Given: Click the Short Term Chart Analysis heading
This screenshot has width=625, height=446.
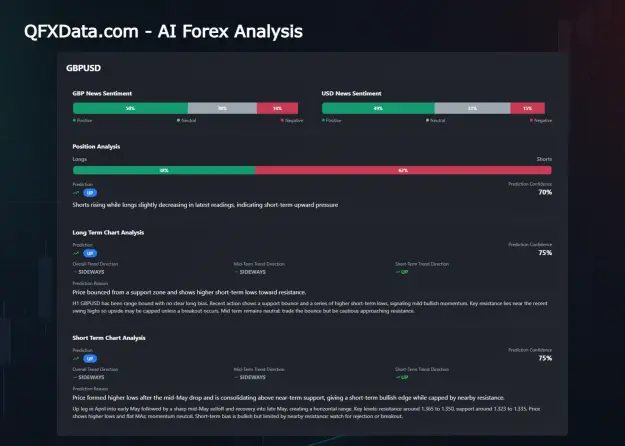Looking at the screenshot, I should pos(109,338).
